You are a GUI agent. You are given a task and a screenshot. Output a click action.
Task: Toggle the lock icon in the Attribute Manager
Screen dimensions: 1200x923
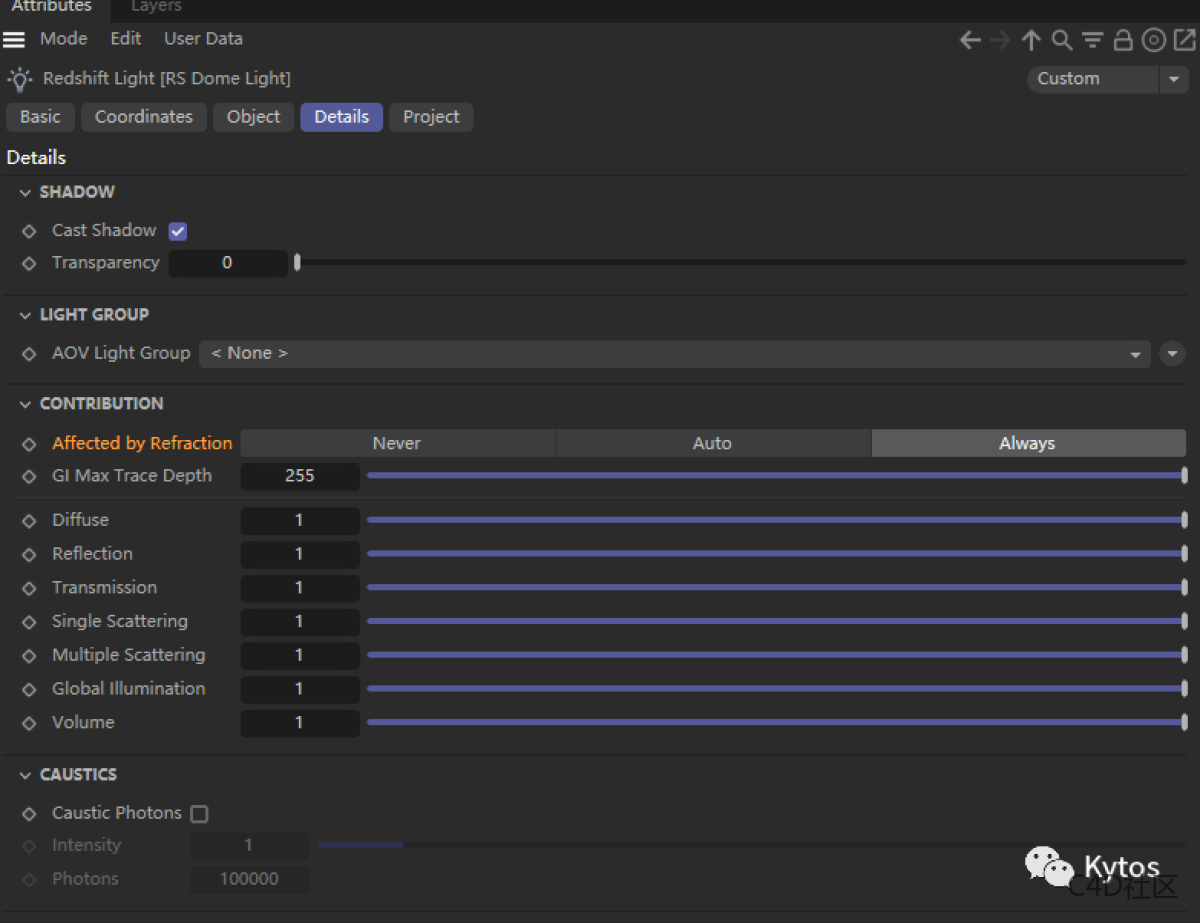pos(1122,39)
